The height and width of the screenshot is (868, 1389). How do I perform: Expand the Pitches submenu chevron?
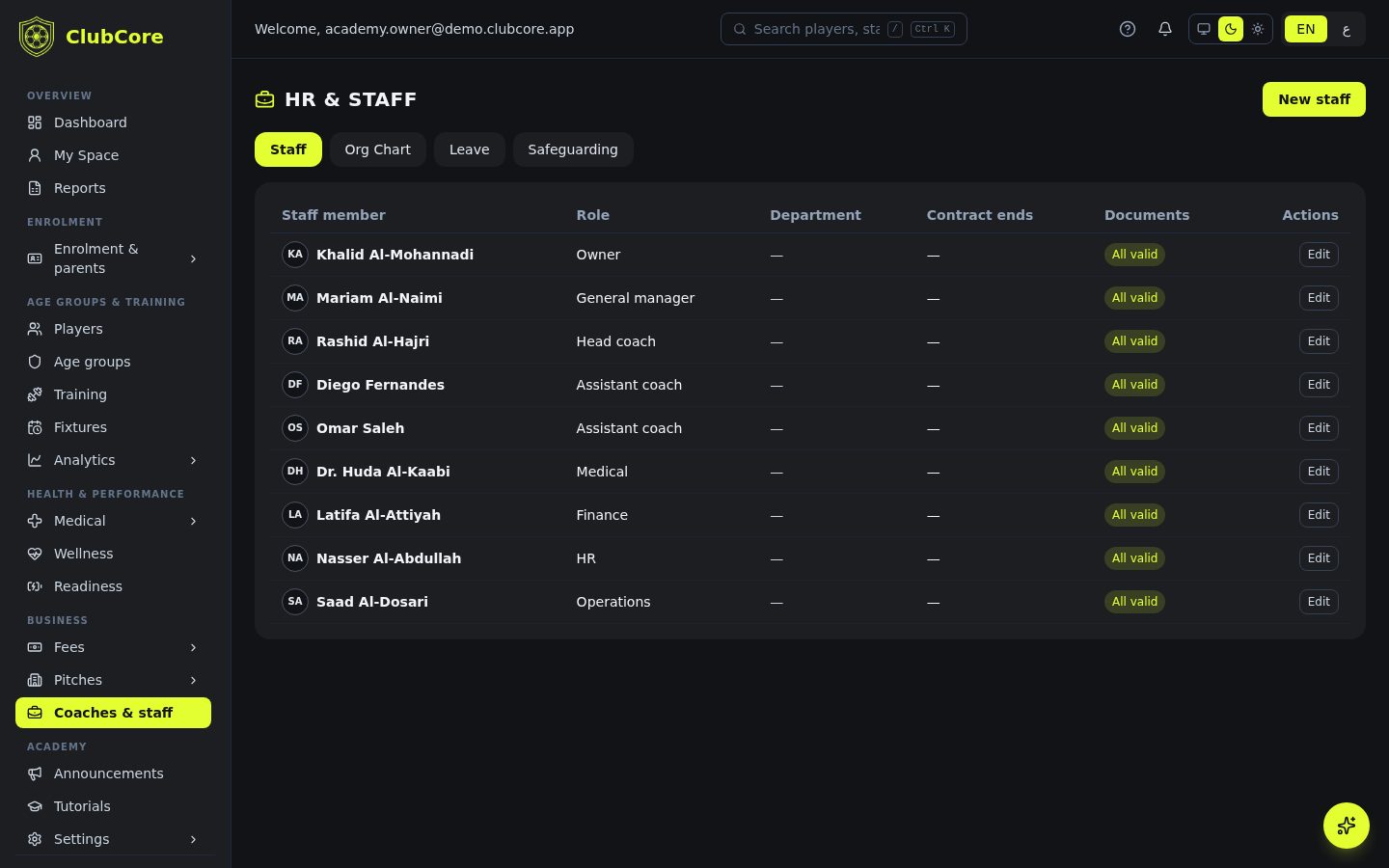tap(193, 680)
